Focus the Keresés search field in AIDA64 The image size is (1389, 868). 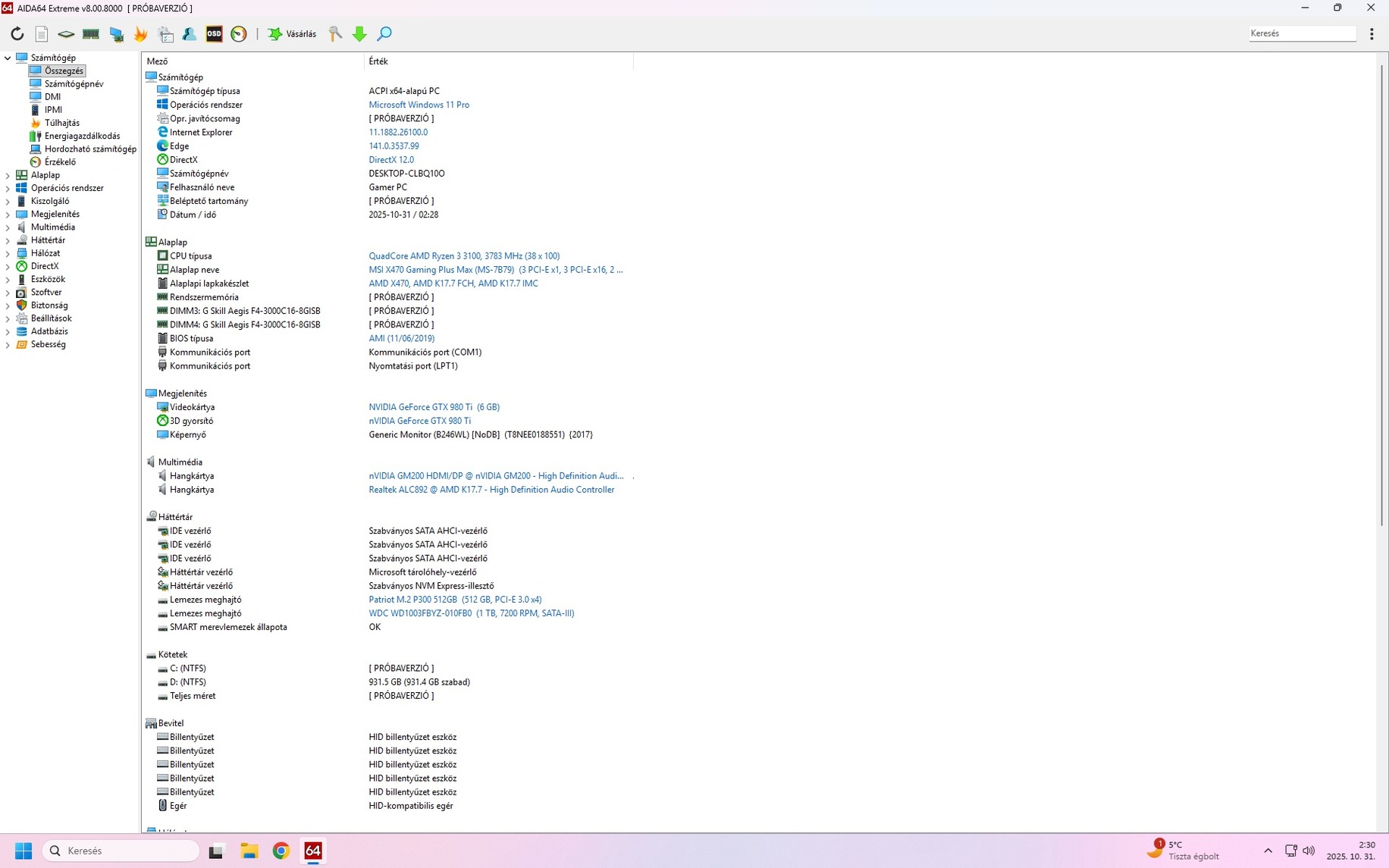click(1303, 33)
